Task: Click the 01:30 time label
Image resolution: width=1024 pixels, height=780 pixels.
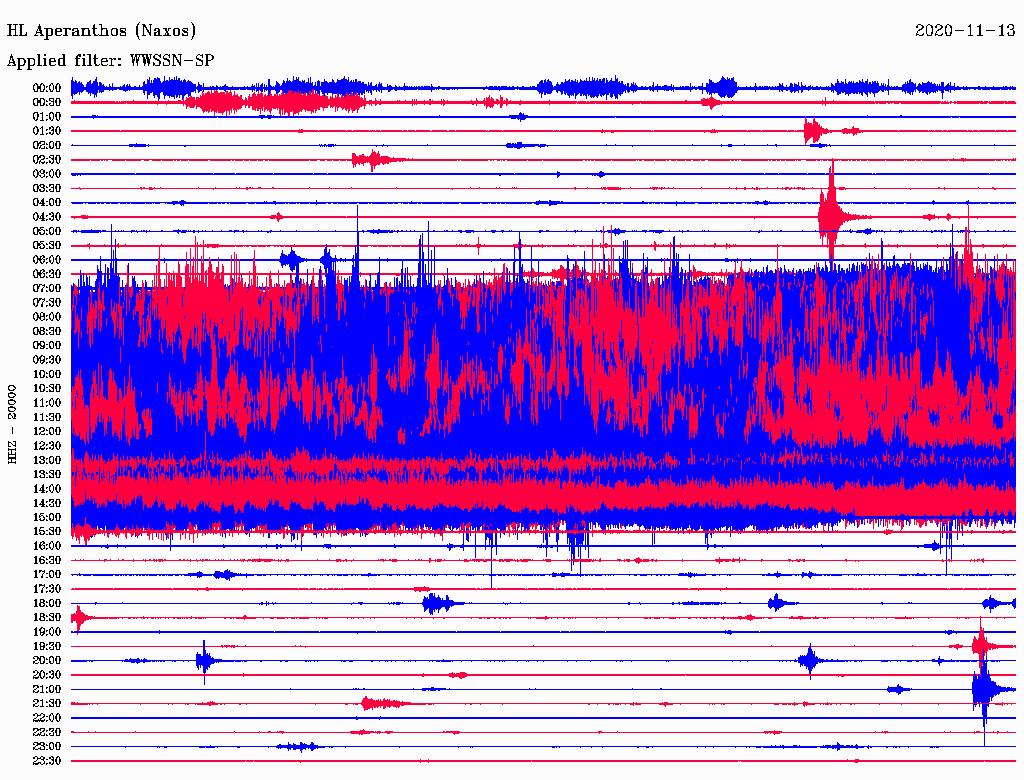Action: tap(47, 131)
